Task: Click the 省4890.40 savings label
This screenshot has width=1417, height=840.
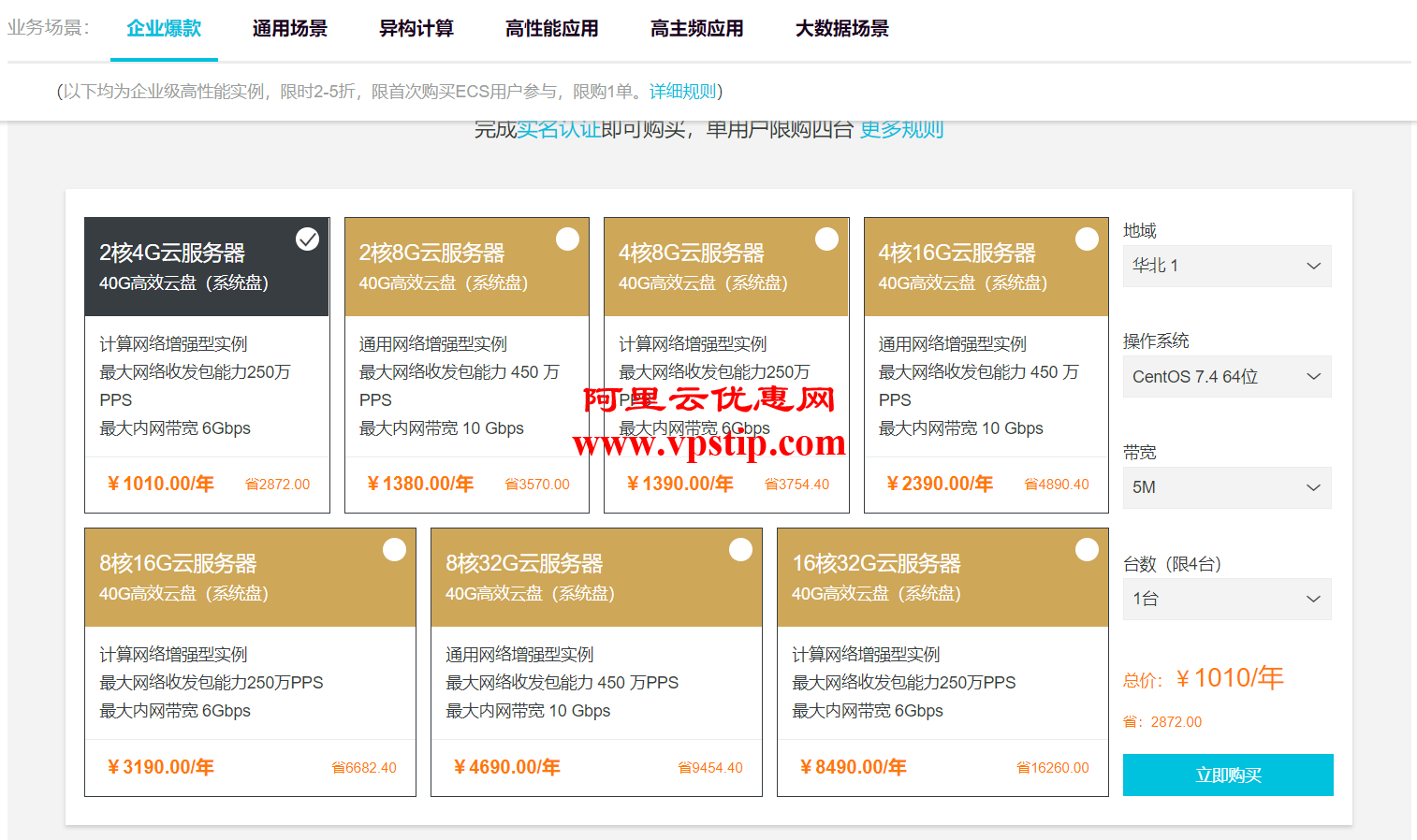Action: pos(1057,485)
